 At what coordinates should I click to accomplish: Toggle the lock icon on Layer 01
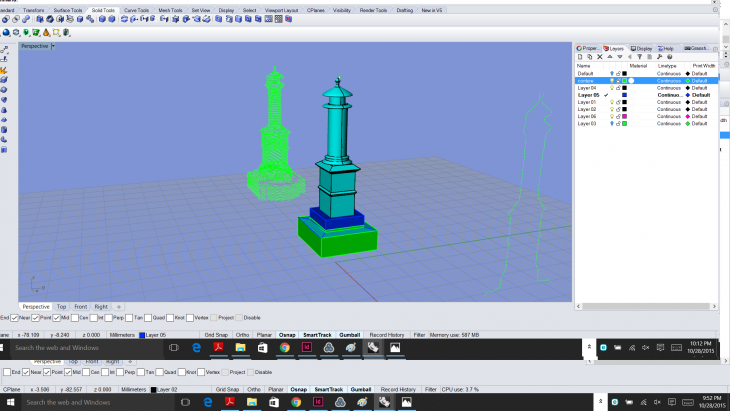619,102
